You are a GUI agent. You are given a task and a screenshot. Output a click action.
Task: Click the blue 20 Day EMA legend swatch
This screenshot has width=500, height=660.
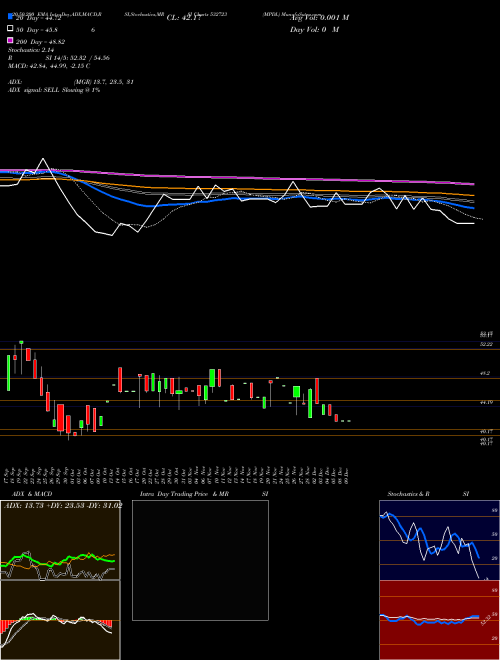coord(10,16)
